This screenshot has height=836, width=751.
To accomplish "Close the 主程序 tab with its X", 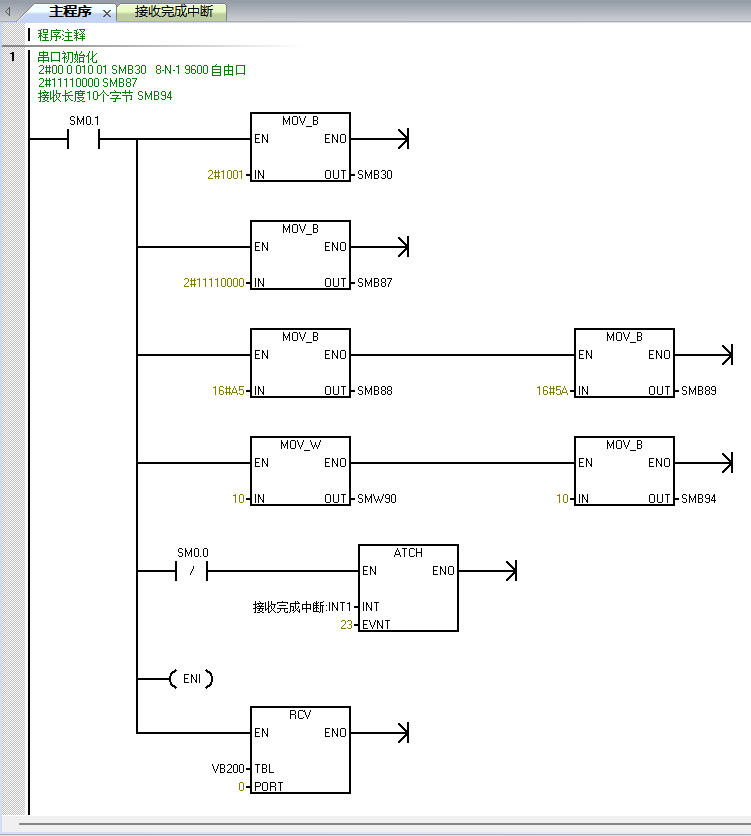I will click(107, 14).
